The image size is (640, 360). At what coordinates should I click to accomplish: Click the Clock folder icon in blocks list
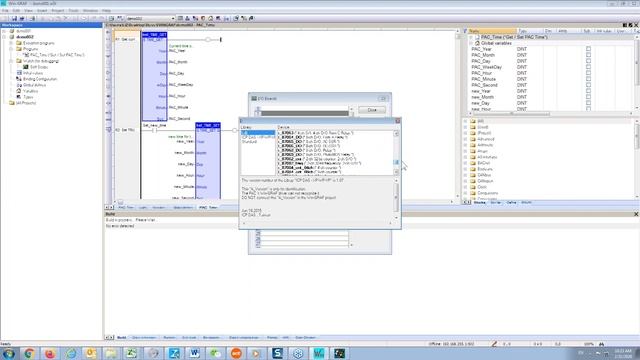tap(473, 187)
